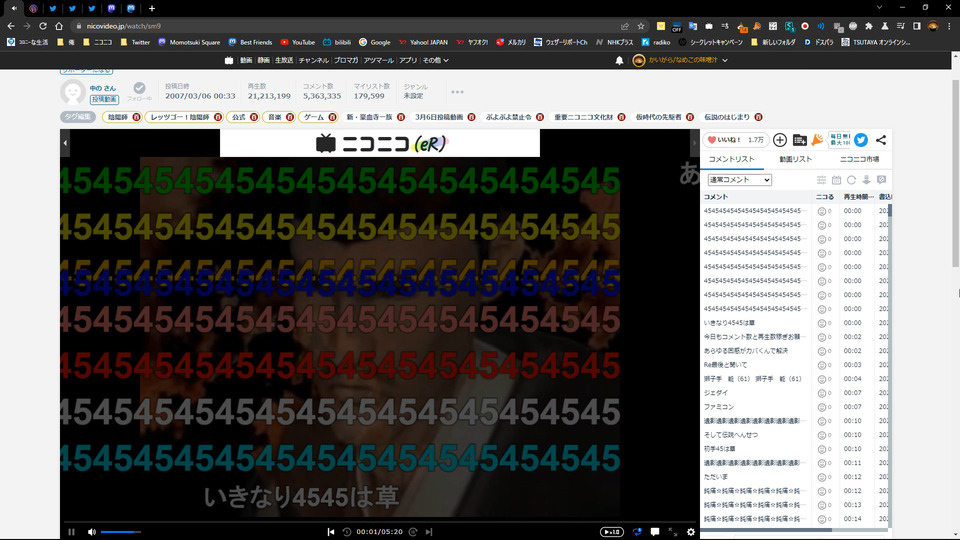Open past comments calendar icon

[x=836, y=180]
